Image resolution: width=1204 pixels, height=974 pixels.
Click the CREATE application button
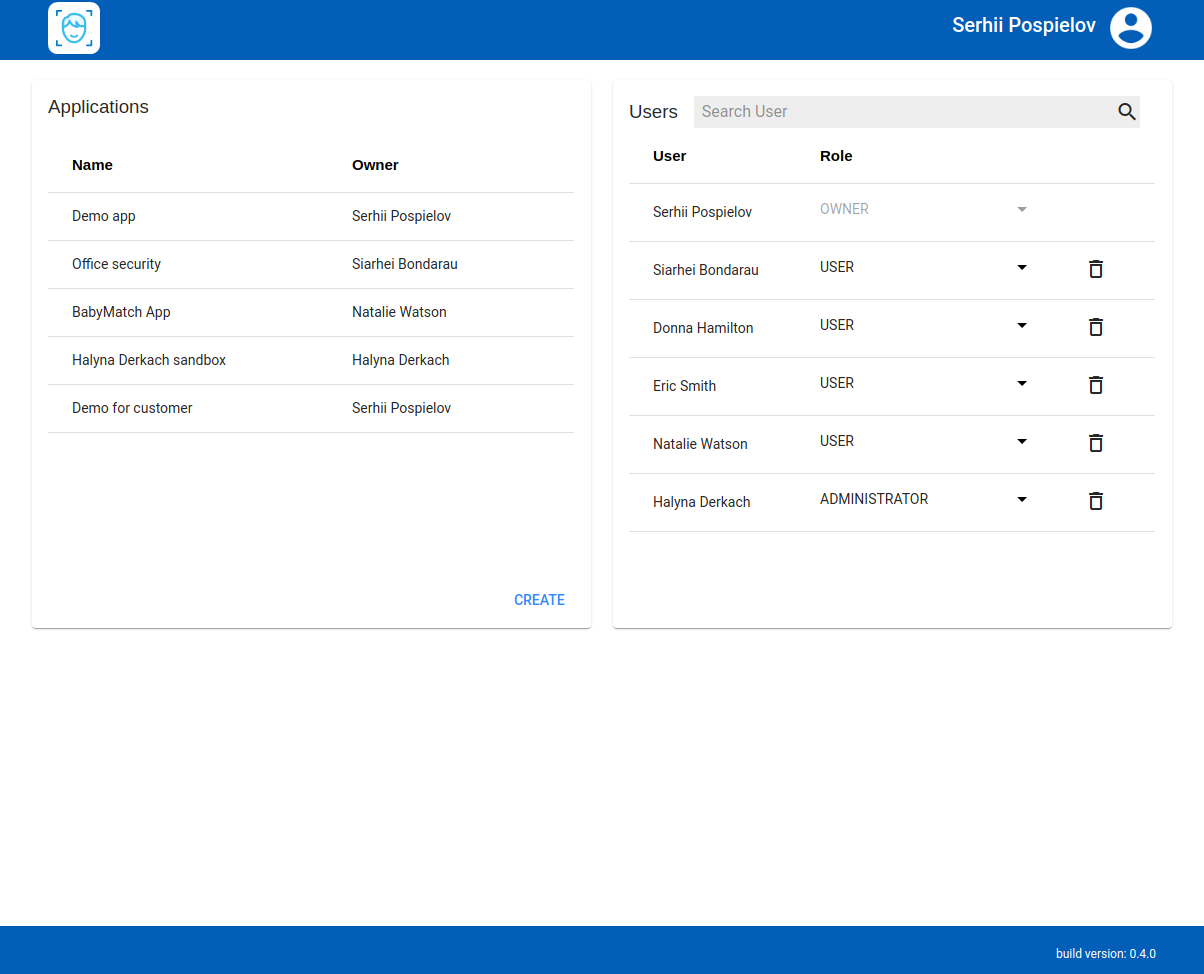[x=539, y=600]
